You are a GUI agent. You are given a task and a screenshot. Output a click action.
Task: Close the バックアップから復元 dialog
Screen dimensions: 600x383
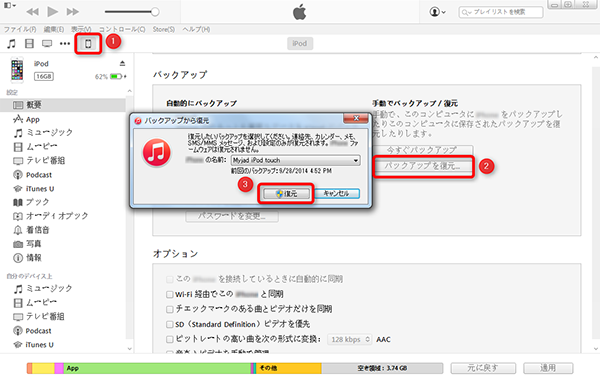[x=356, y=119]
